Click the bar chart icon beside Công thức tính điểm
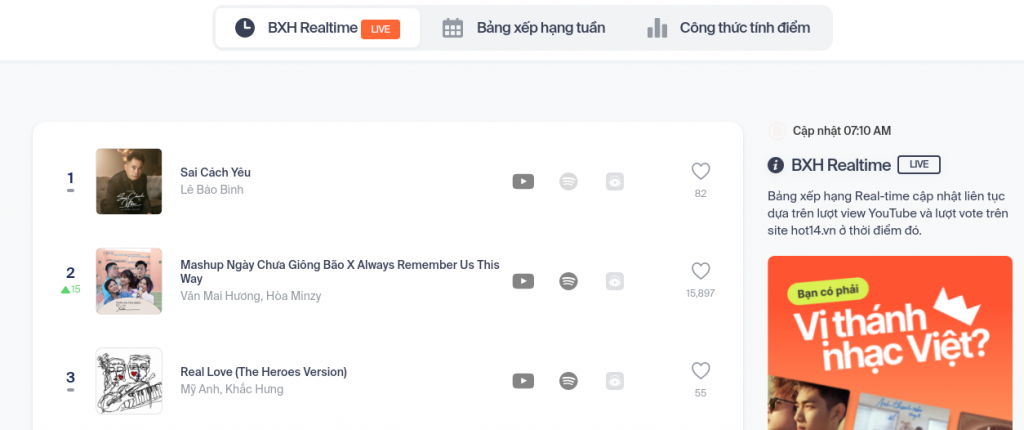This screenshot has height=430, width=1024. point(657,28)
